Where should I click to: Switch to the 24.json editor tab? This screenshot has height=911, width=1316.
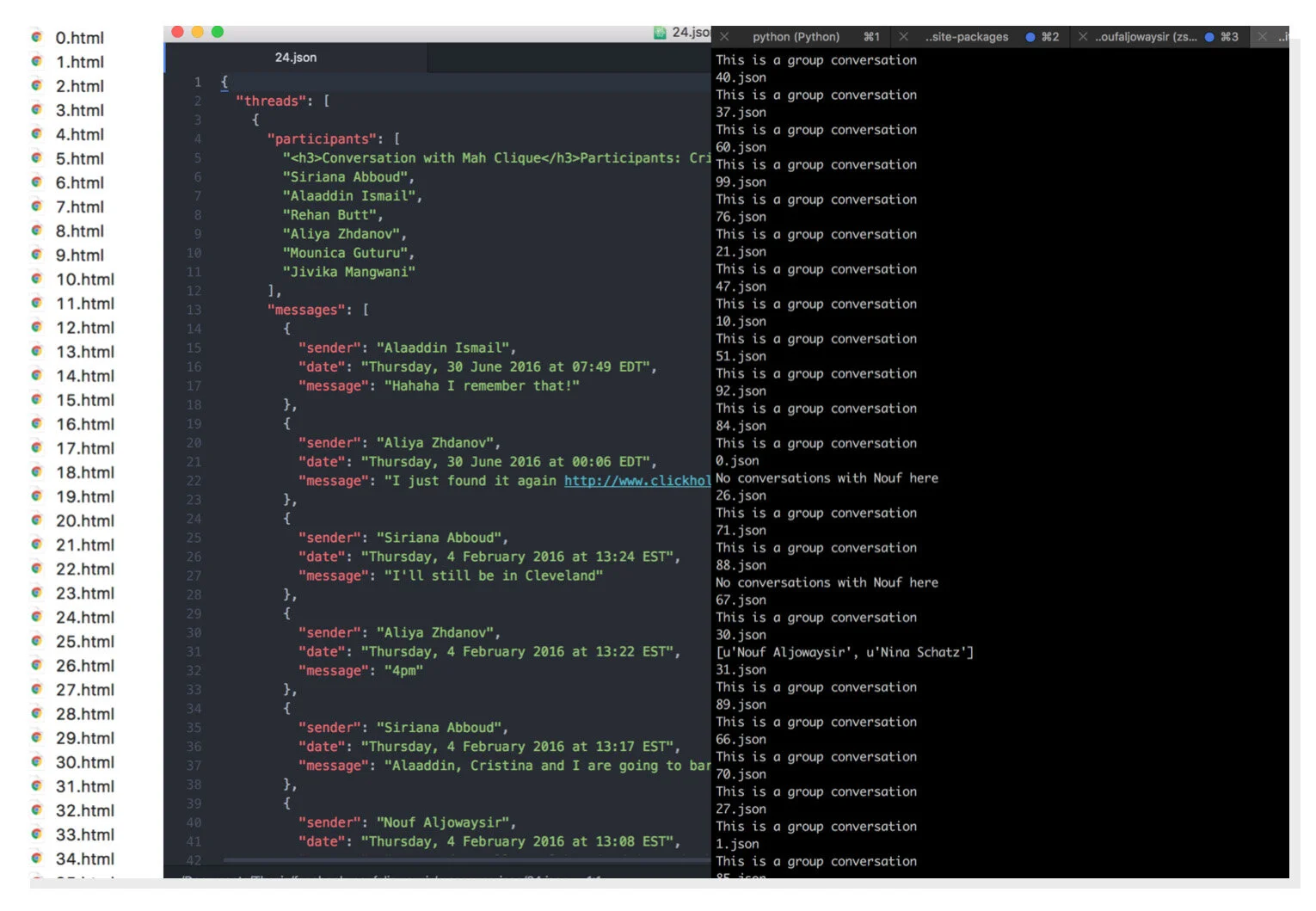tap(296, 58)
